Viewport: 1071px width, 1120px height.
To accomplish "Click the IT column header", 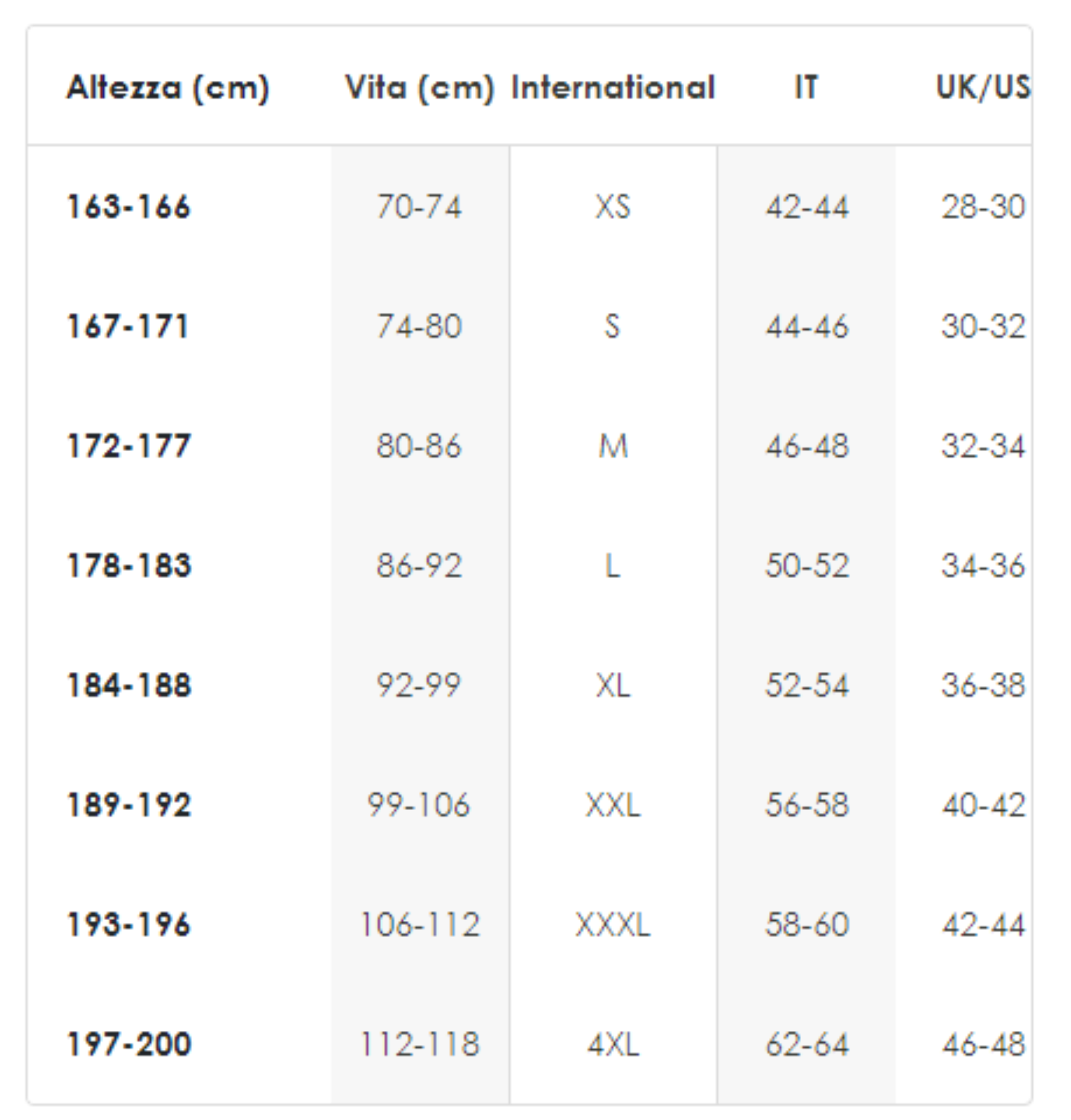I will (x=806, y=88).
